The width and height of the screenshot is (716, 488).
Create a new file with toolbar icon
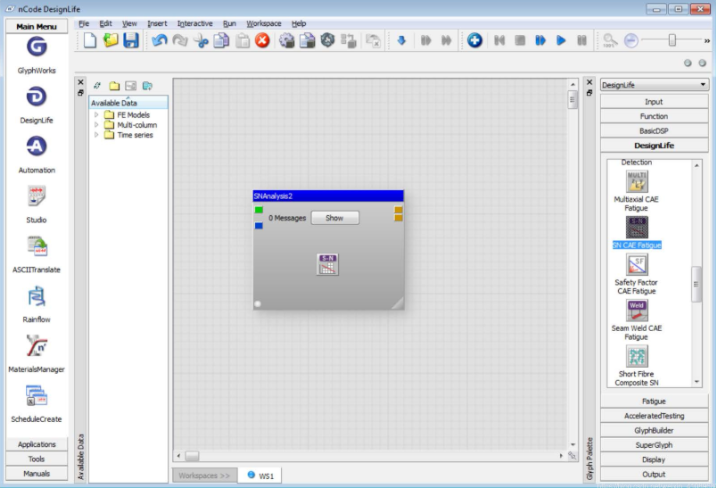click(x=90, y=41)
